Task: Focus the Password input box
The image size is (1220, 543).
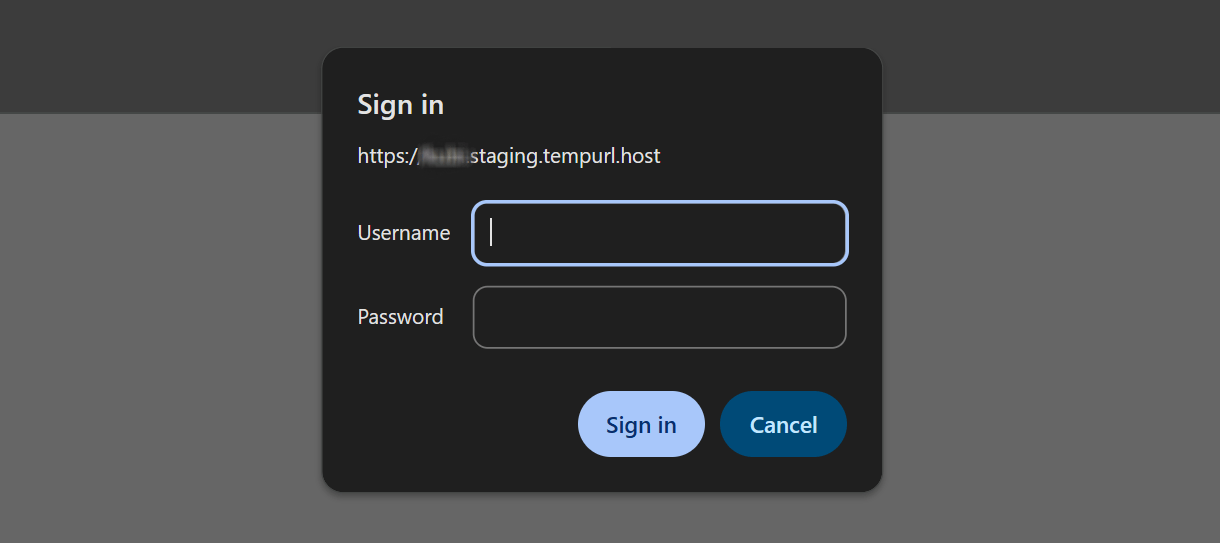Action: (660, 317)
